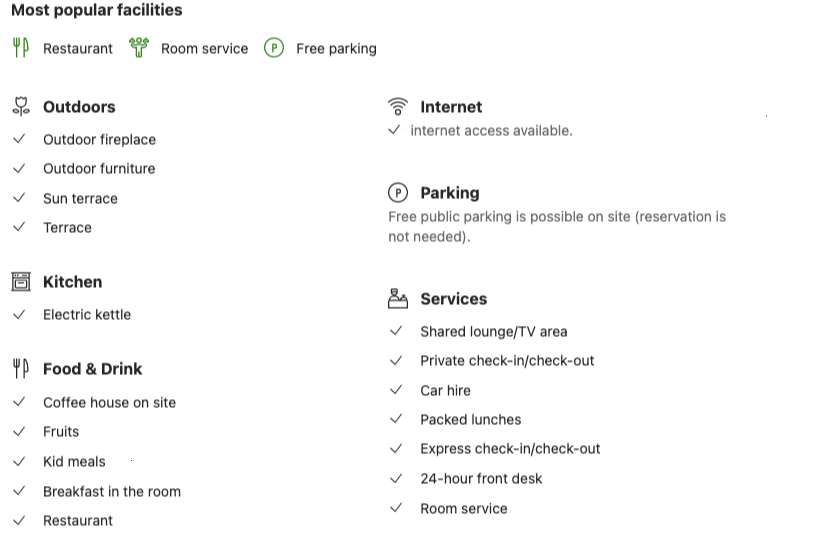
Task: Click the green Restaurant fork icon
Action: 20,48
